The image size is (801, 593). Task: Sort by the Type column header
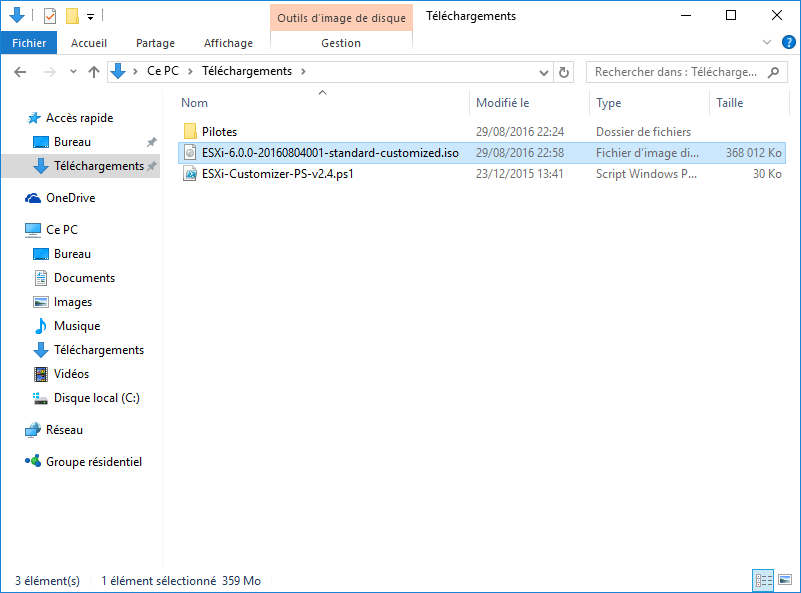coord(608,103)
